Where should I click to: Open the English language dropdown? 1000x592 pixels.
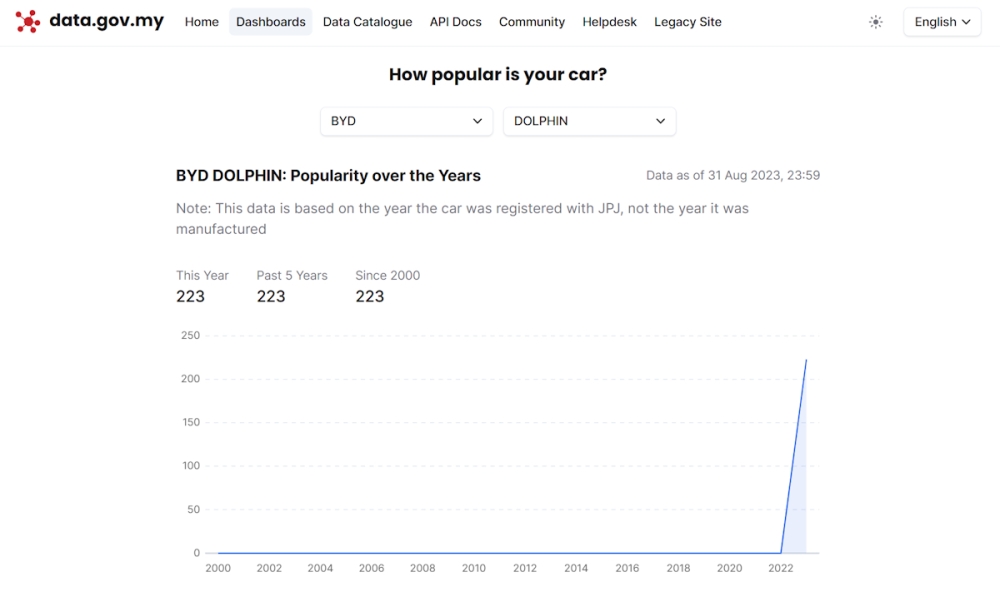[x=942, y=22]
